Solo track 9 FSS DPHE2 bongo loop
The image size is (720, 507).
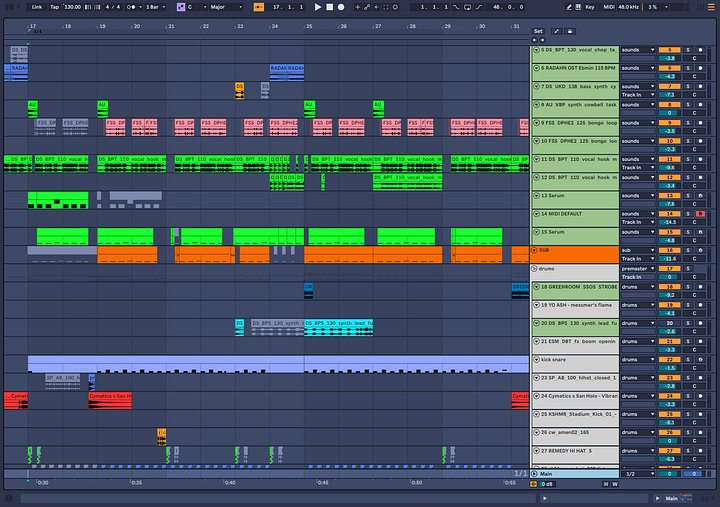tap(688, 123)
